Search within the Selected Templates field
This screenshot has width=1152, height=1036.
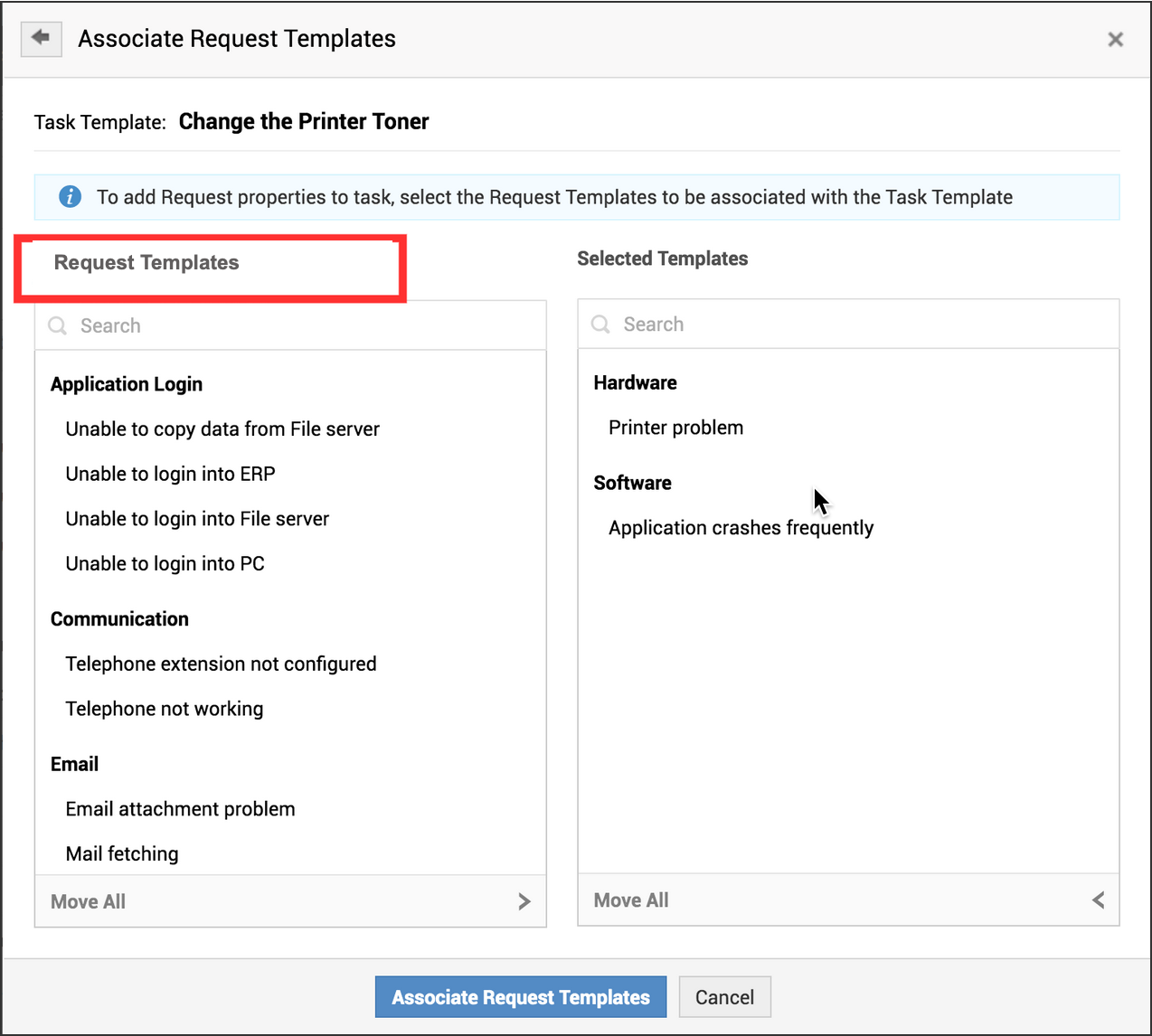pos(859,324)
